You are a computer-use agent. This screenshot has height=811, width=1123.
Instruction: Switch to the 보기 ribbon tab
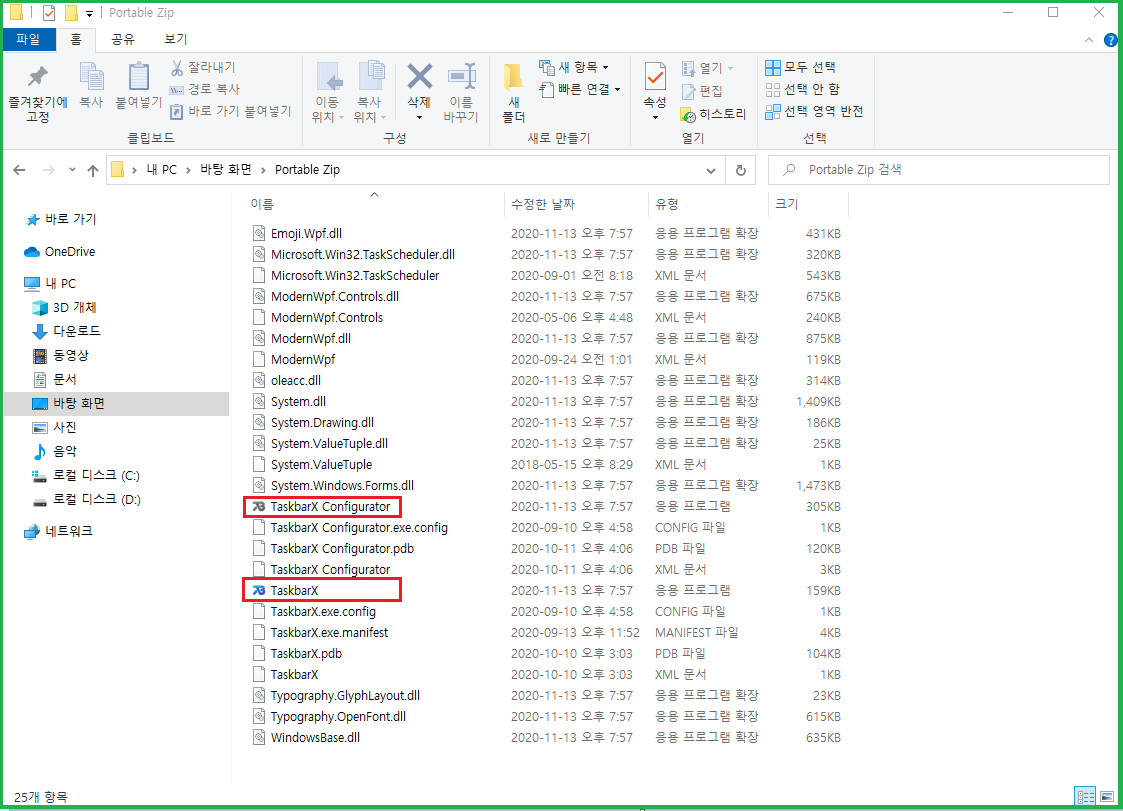pyautogui.click(x=175, y=39)
